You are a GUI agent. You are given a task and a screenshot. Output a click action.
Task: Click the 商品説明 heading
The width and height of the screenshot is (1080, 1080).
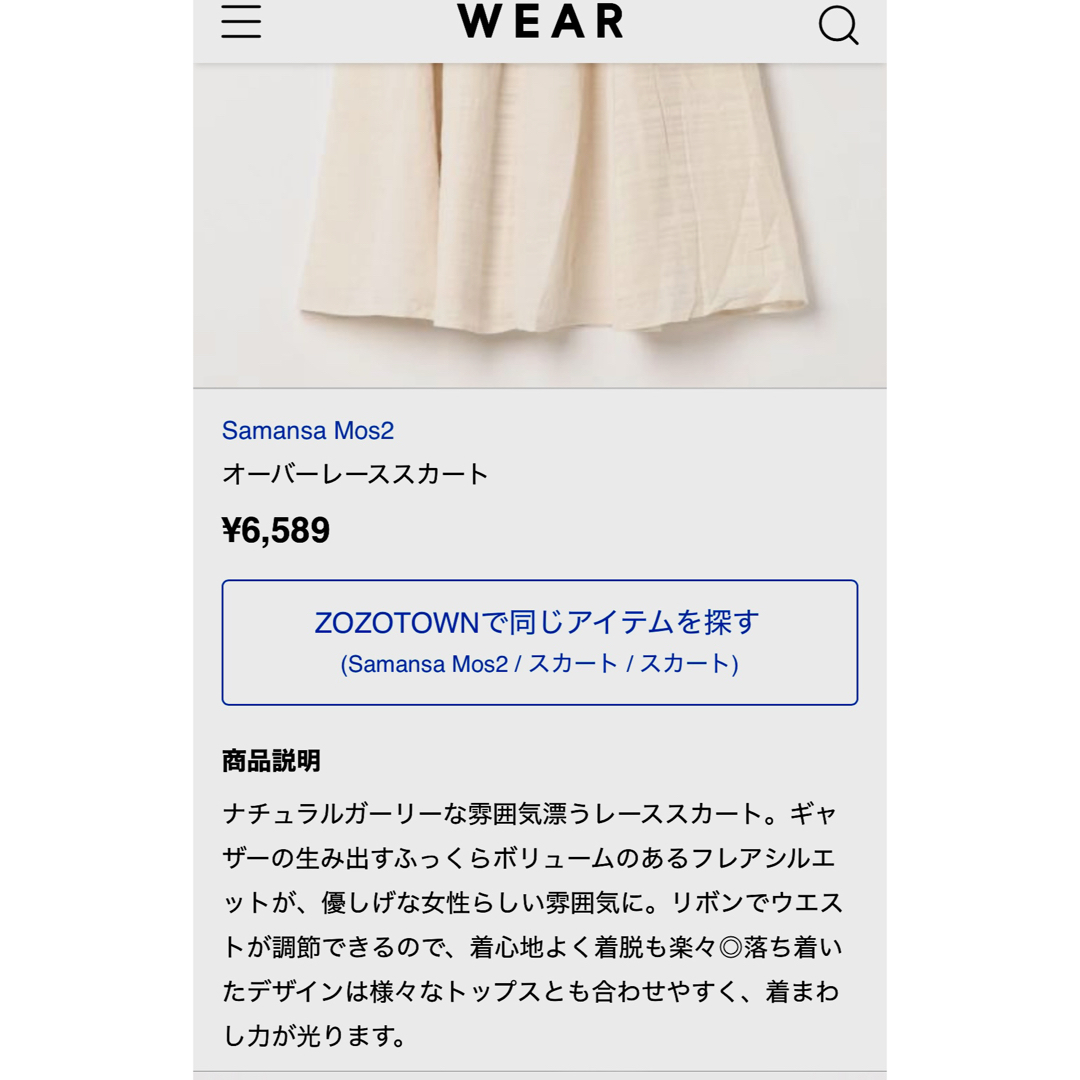[x=271, y=761]
